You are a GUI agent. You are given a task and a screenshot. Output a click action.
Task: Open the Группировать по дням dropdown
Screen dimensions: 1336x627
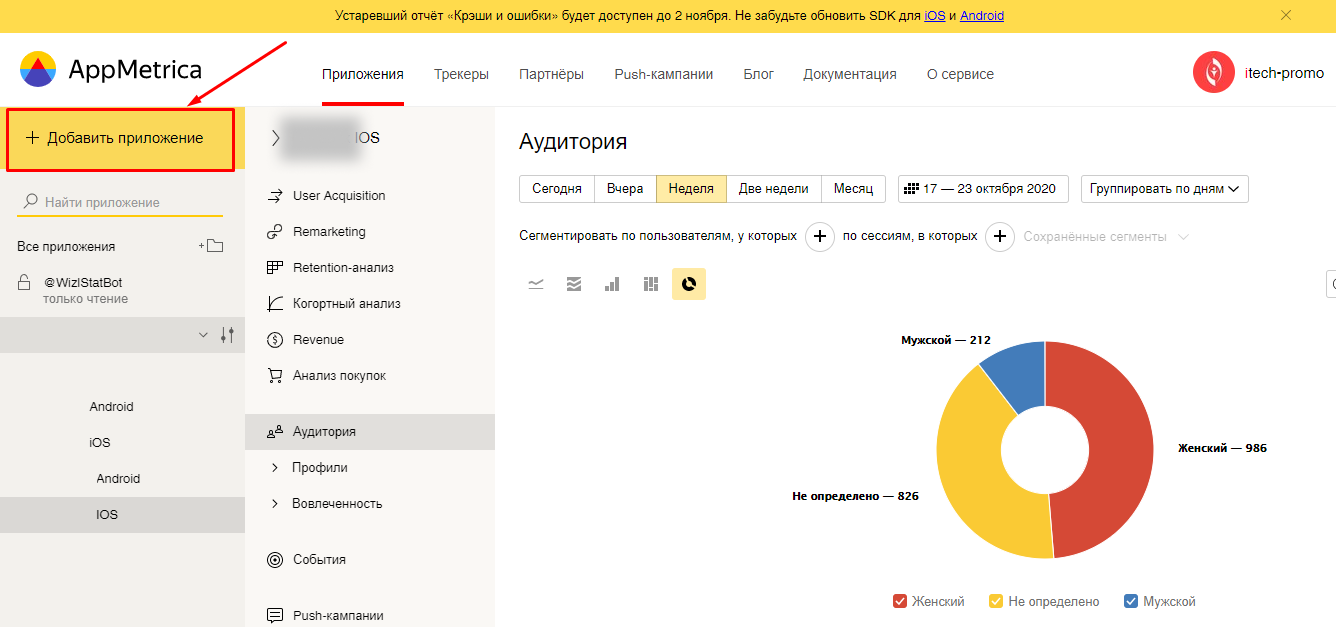(x=1164, y=189)
